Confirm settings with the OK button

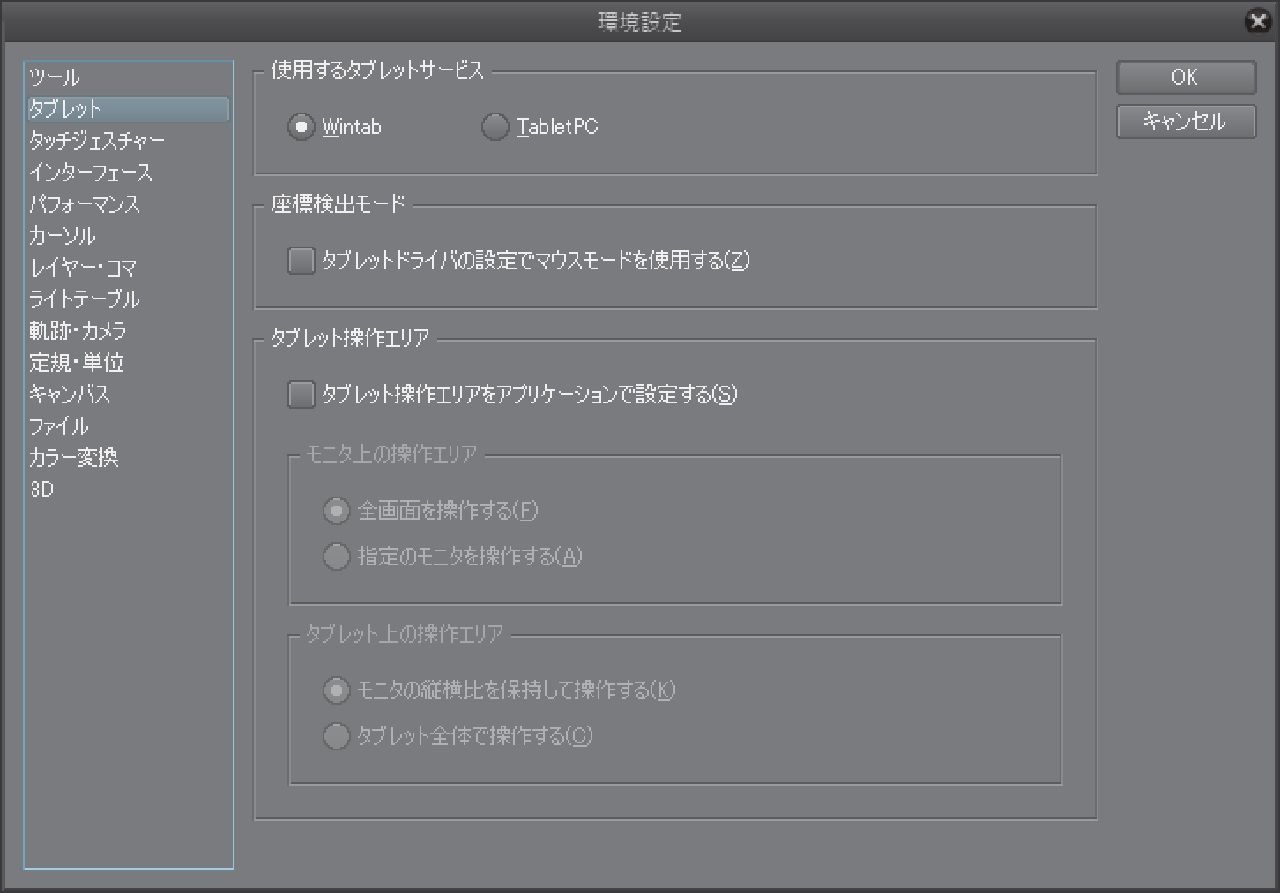point(1185,77)
